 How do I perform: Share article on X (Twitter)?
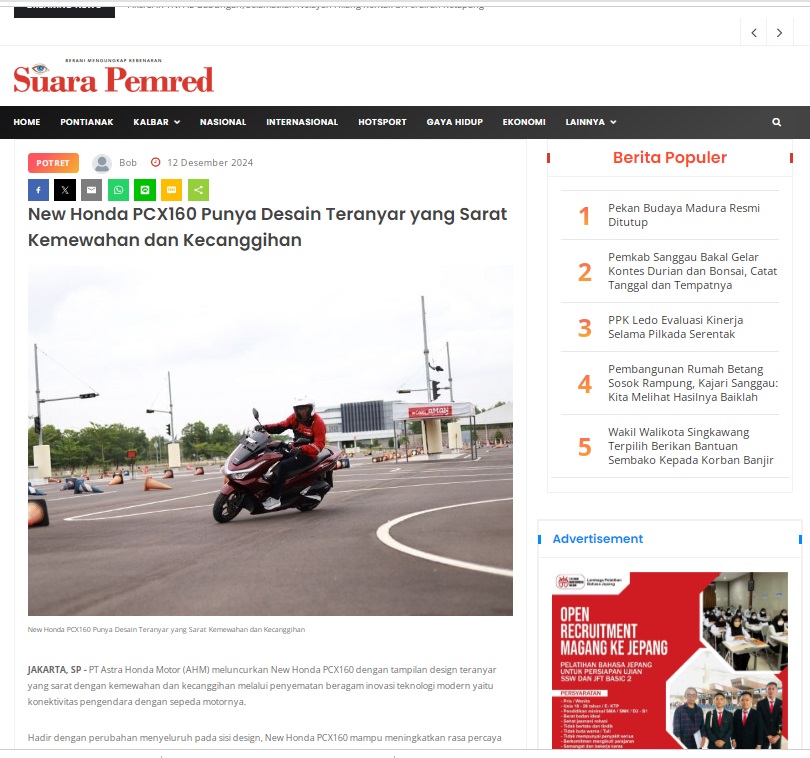65,190
